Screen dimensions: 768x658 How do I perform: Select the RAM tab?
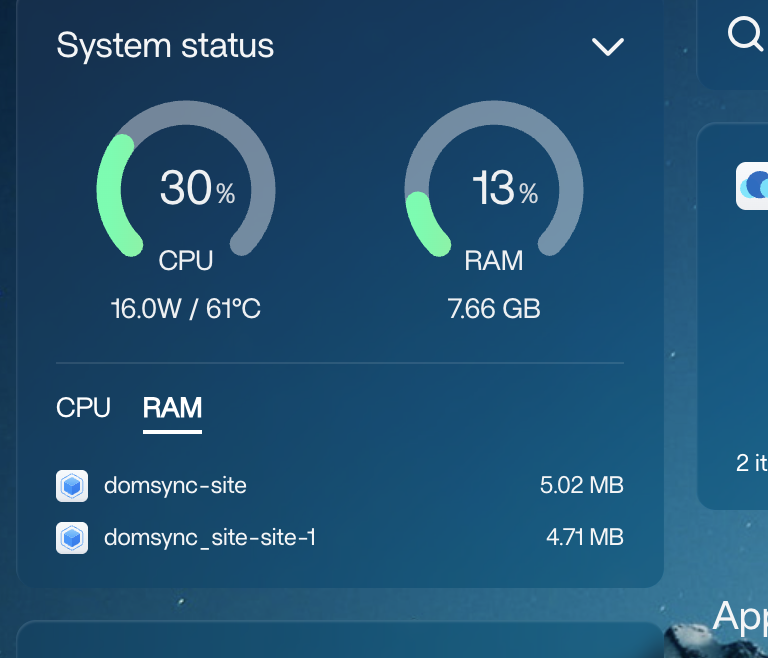tap(172, 409)
